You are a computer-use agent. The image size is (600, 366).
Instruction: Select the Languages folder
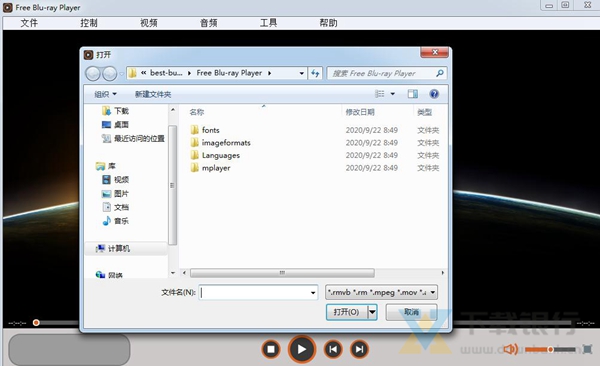[x=215, y=155]
